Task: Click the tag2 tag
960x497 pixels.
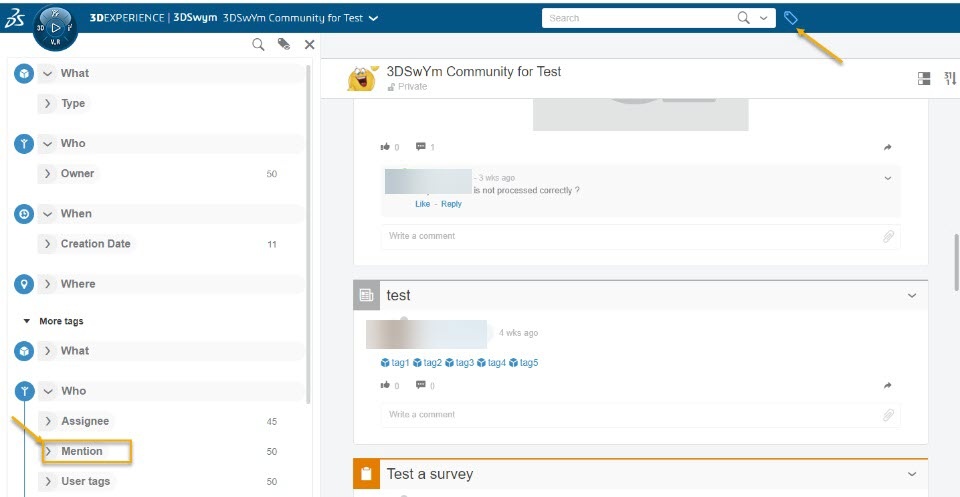Action: 427,363
